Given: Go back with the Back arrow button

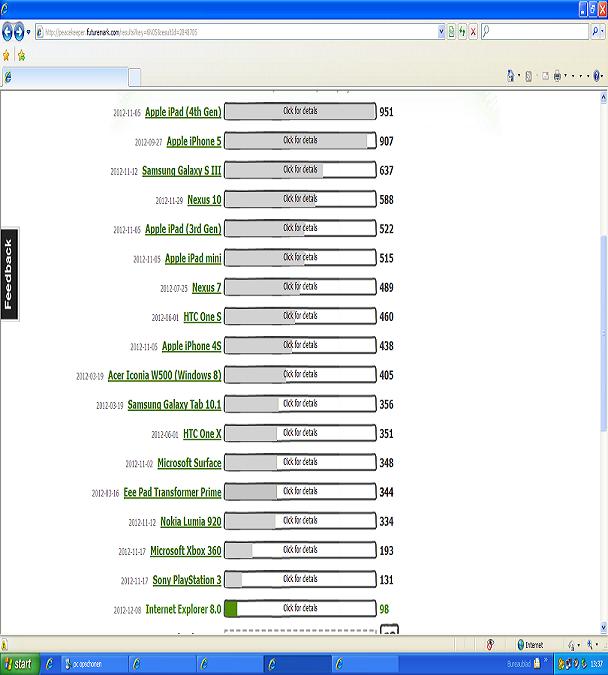Looking at the screenshot, I should 7,32.
